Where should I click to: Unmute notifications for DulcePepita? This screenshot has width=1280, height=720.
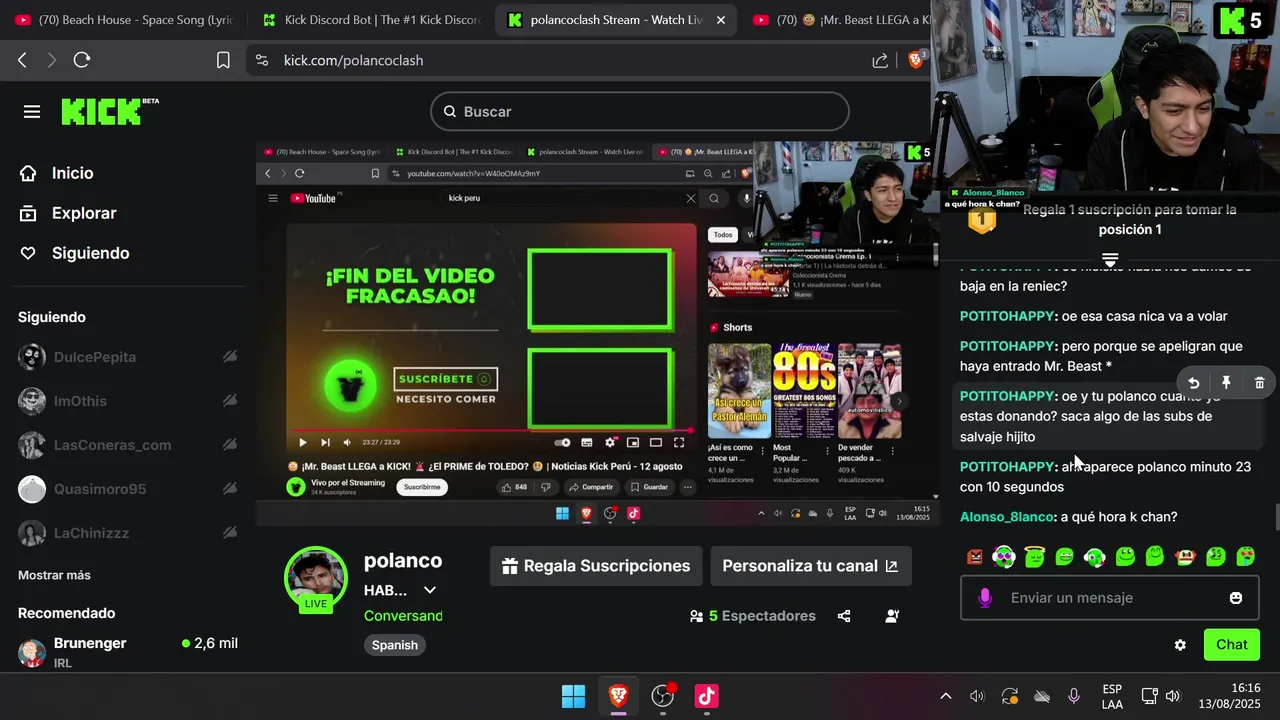coord(230,357)
